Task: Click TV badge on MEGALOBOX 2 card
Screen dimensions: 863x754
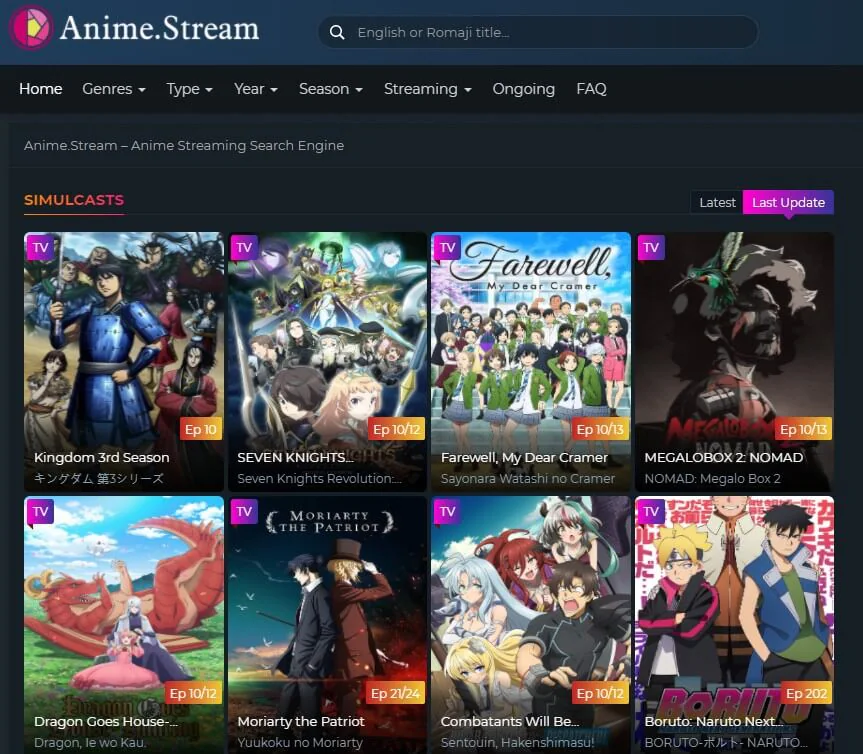Action: [x=651, y=247]
